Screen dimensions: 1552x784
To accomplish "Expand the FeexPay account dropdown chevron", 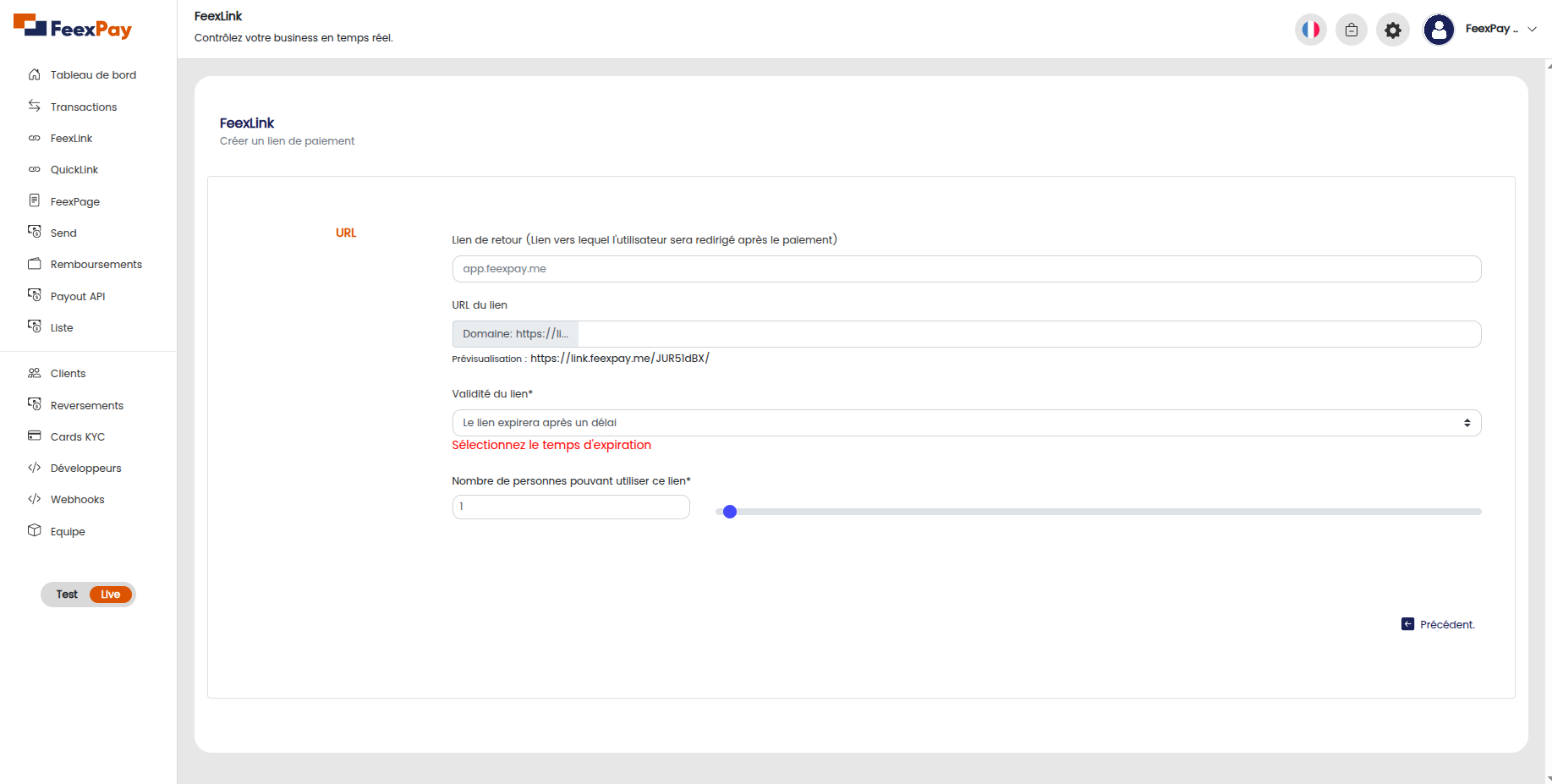I will 1532,29.
